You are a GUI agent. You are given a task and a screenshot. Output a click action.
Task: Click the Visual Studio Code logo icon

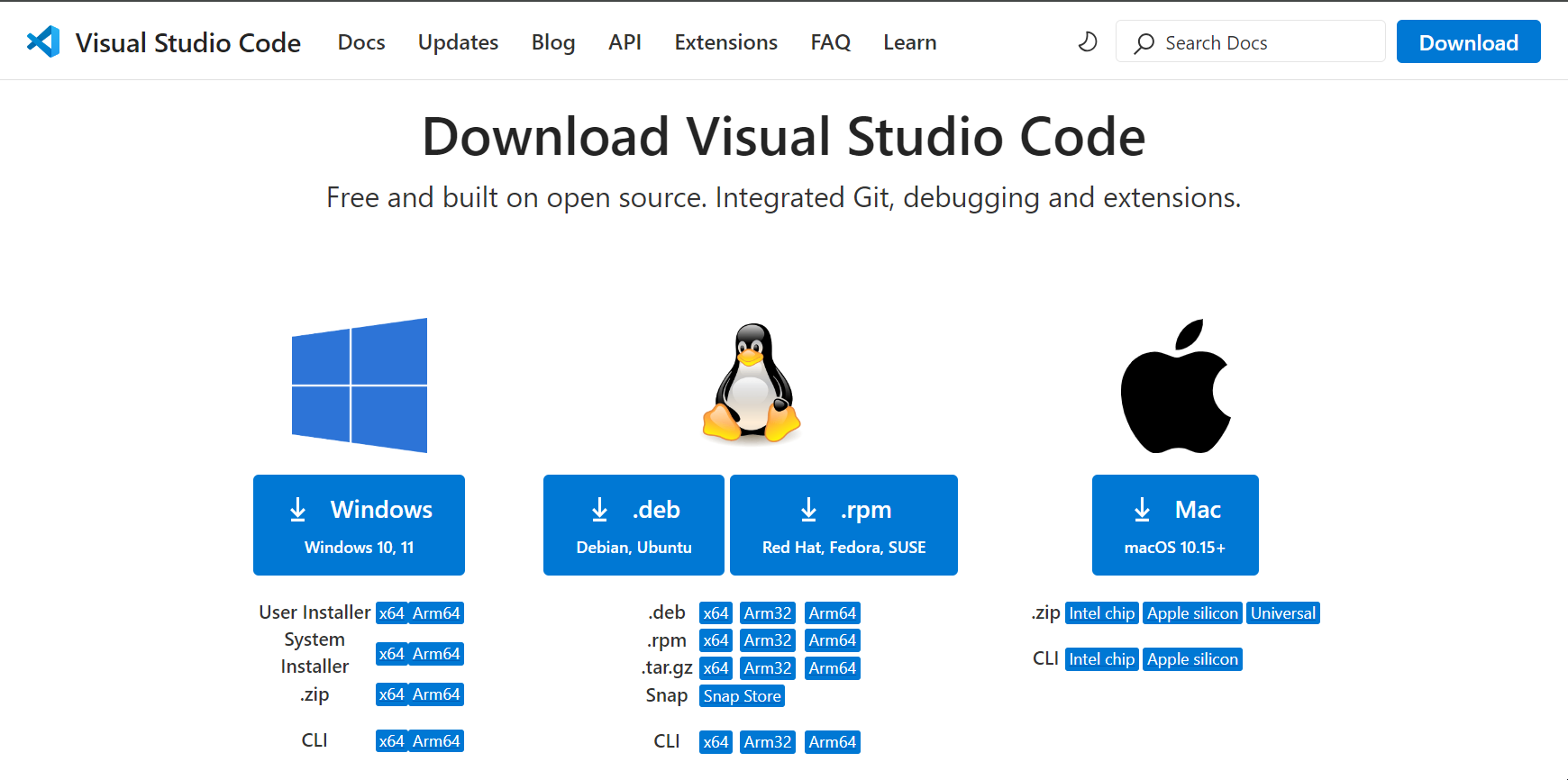pos(43,41)
